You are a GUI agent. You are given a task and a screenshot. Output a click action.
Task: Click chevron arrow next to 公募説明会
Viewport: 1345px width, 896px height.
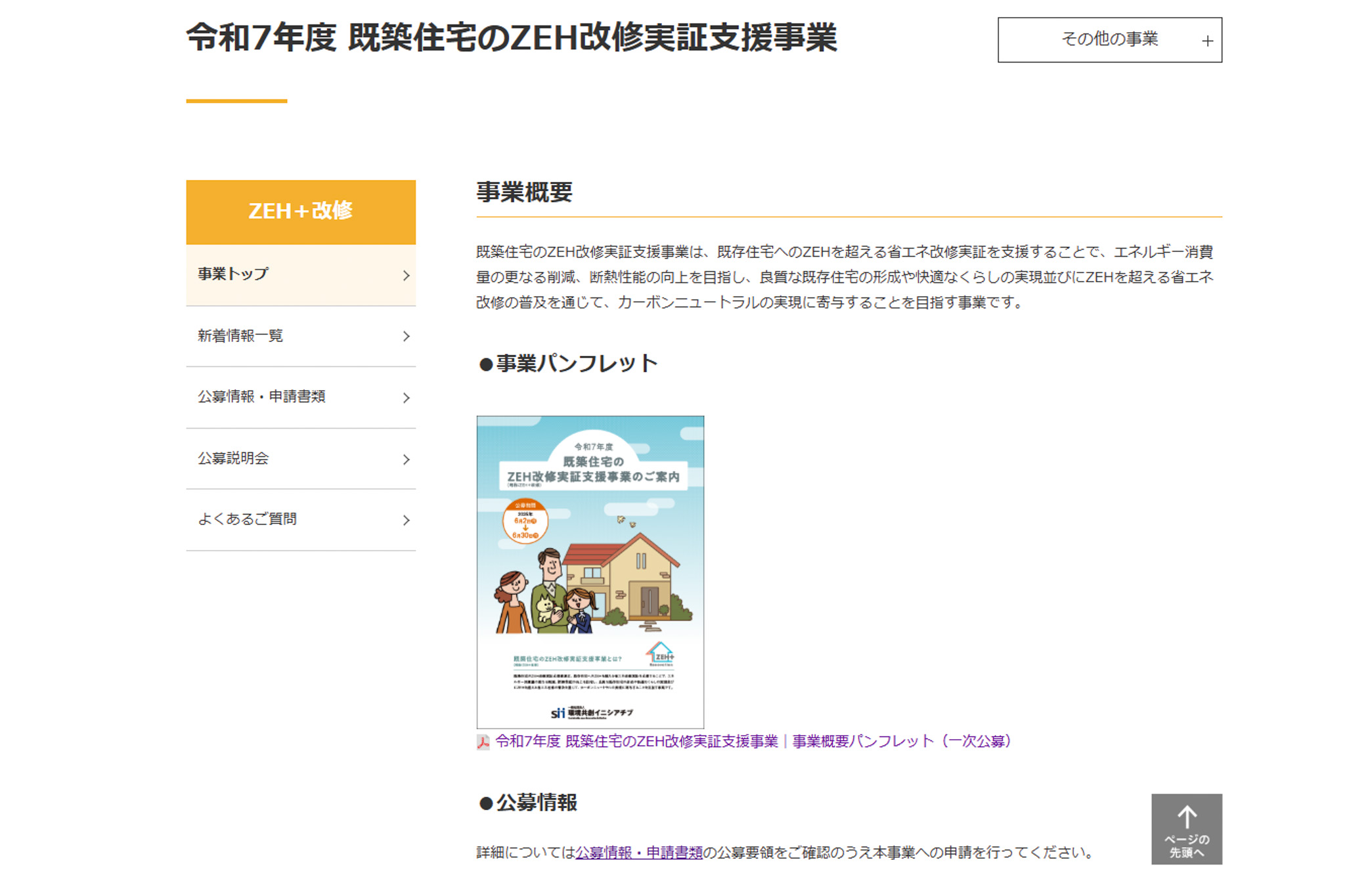click(406, 459)
